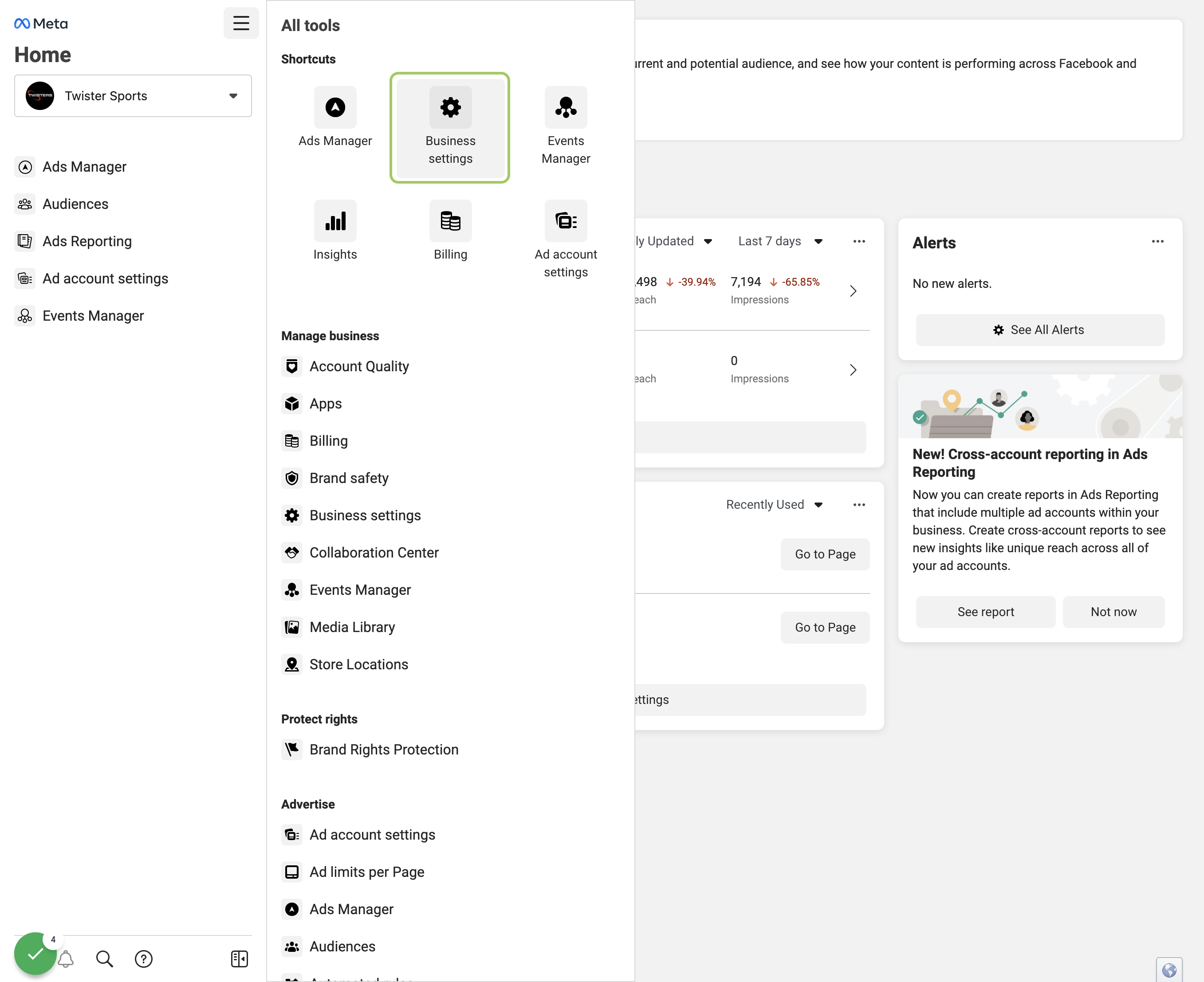This screenshot has width=1204, height=982.
Task: Open the Updated sort dropdown
Action: (673, 242)
